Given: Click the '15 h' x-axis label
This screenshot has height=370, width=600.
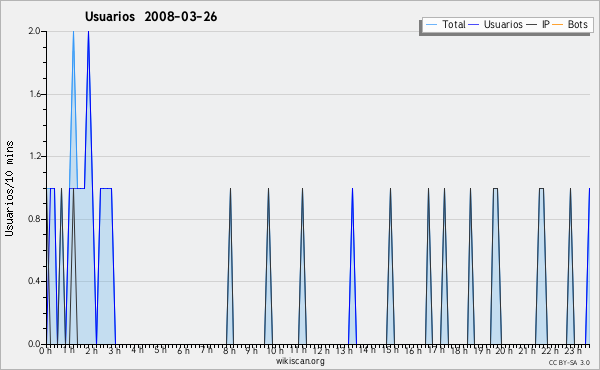Looking at the screenshot, I should point(390,350).
